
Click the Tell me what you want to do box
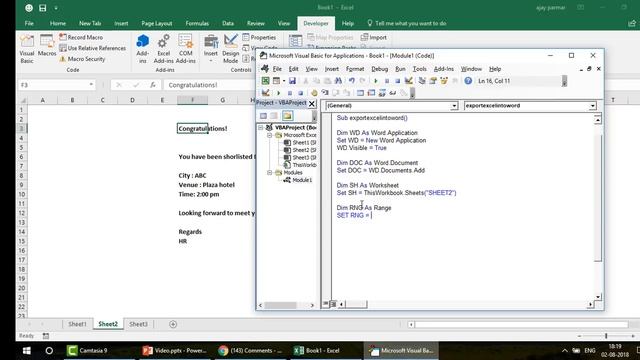pos(407,23)
